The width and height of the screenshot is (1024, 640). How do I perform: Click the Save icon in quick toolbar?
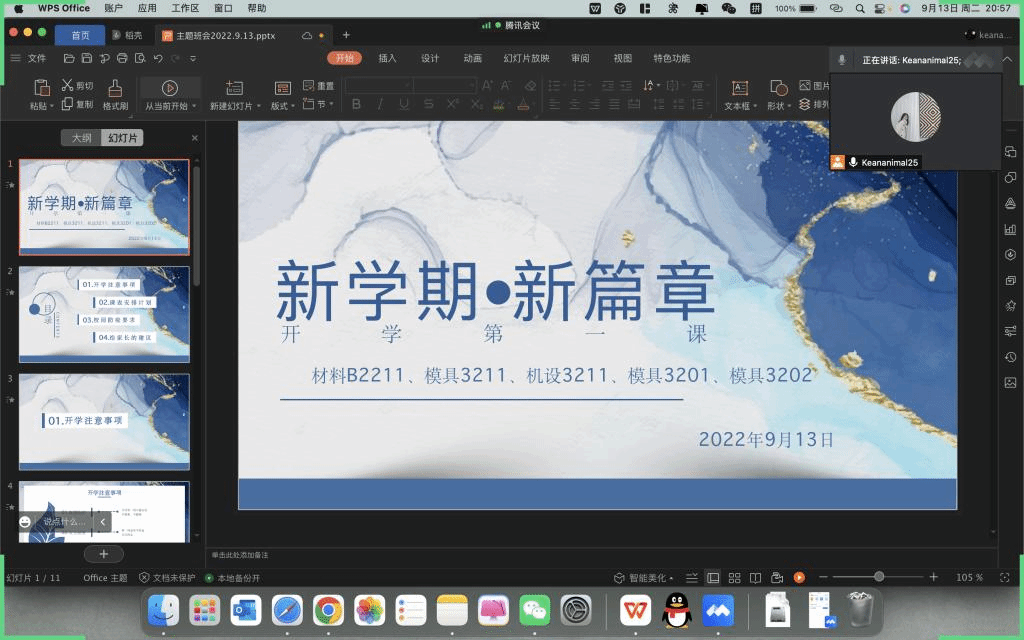click(87, 58)
